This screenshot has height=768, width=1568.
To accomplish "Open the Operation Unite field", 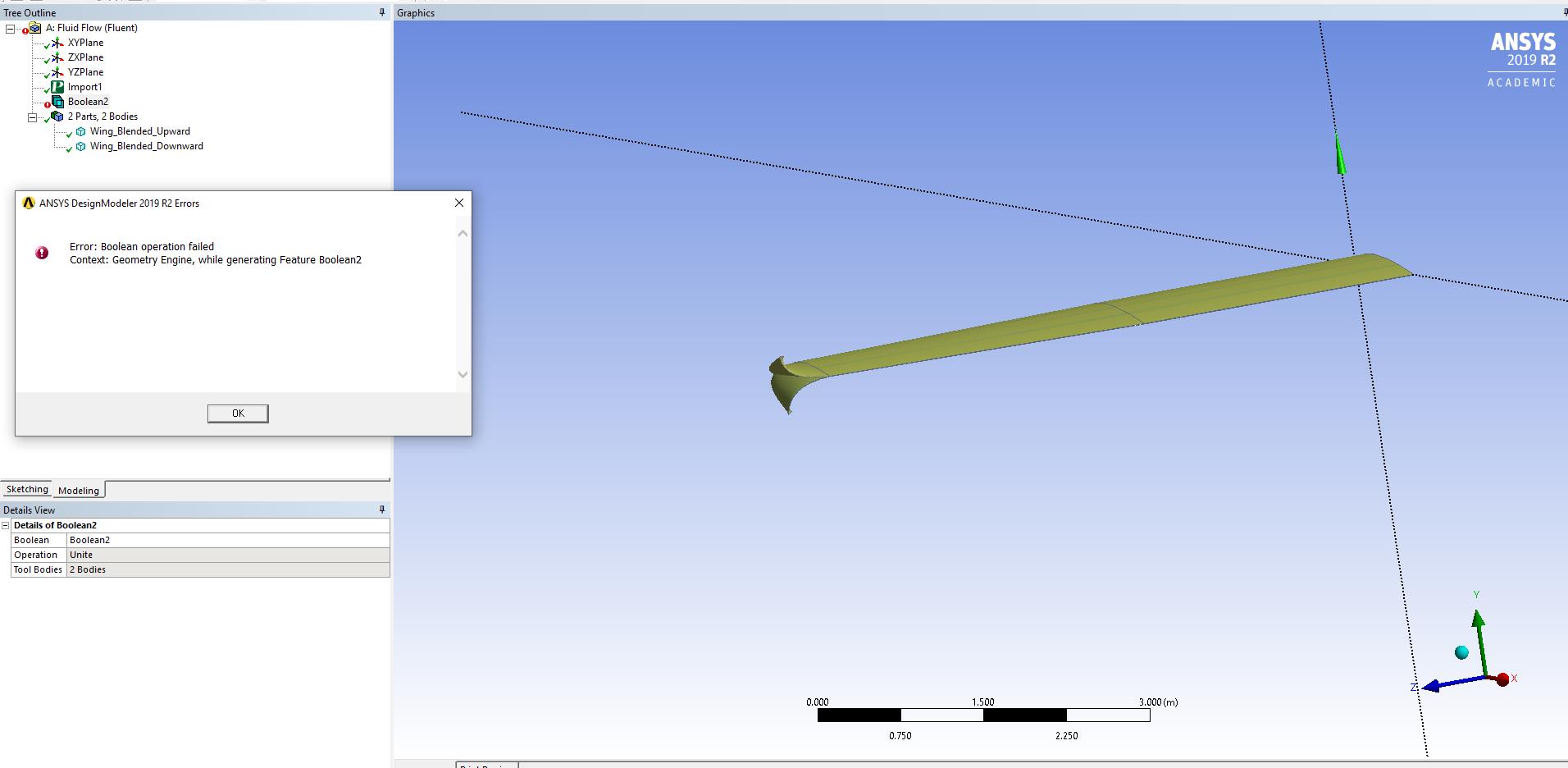I will click(x=228, y=555).
